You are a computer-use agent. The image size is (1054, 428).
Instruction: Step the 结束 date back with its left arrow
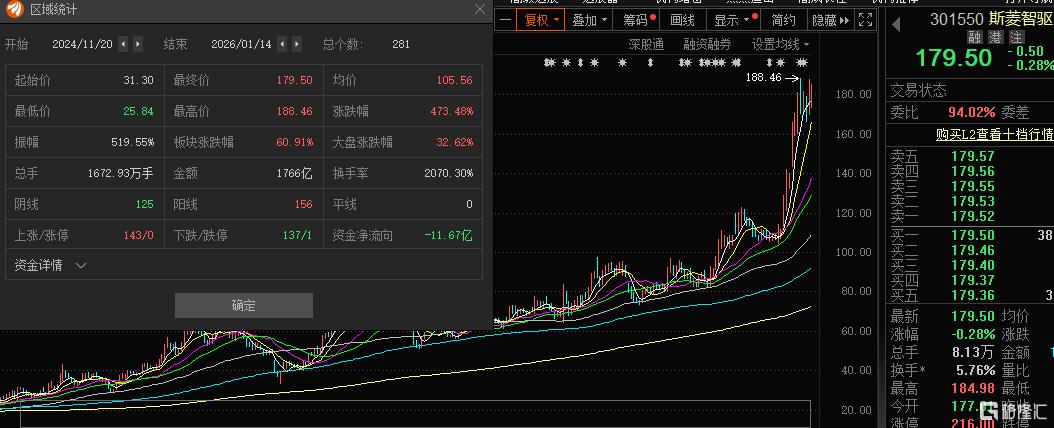pyautogui.click(x=282, y=44)
